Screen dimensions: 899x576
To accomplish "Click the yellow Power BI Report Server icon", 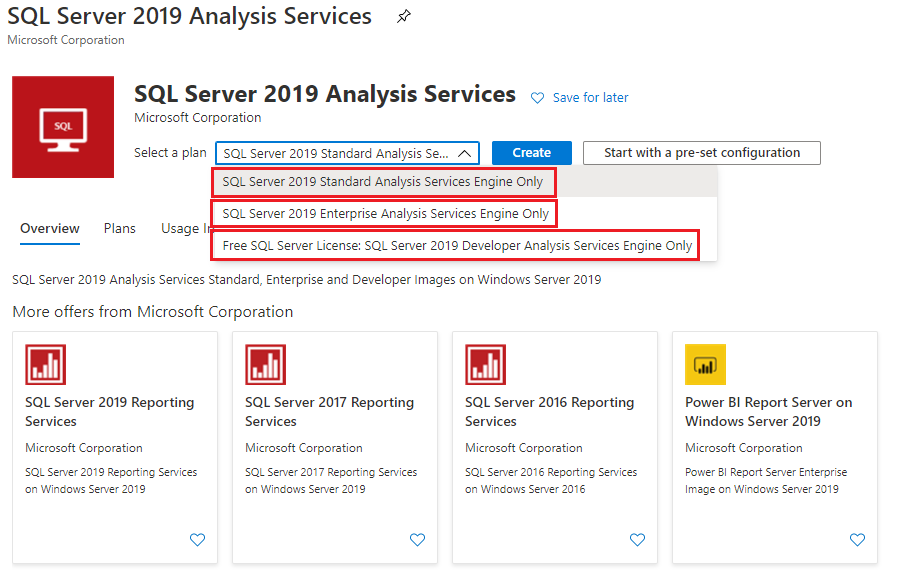I will (705, 365).
